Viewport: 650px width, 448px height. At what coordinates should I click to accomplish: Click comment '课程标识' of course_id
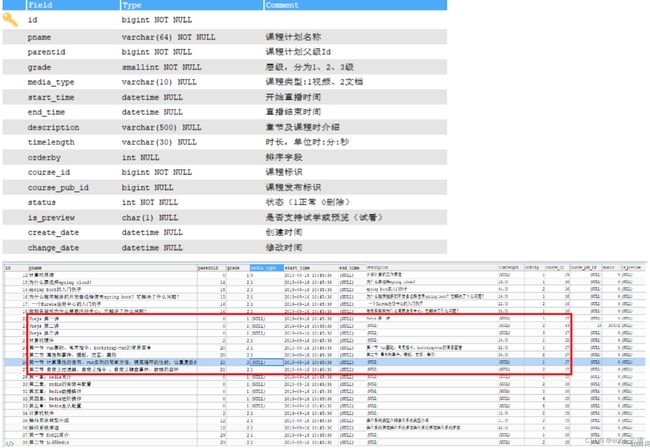pyautogui.click(x=284, y=172)
